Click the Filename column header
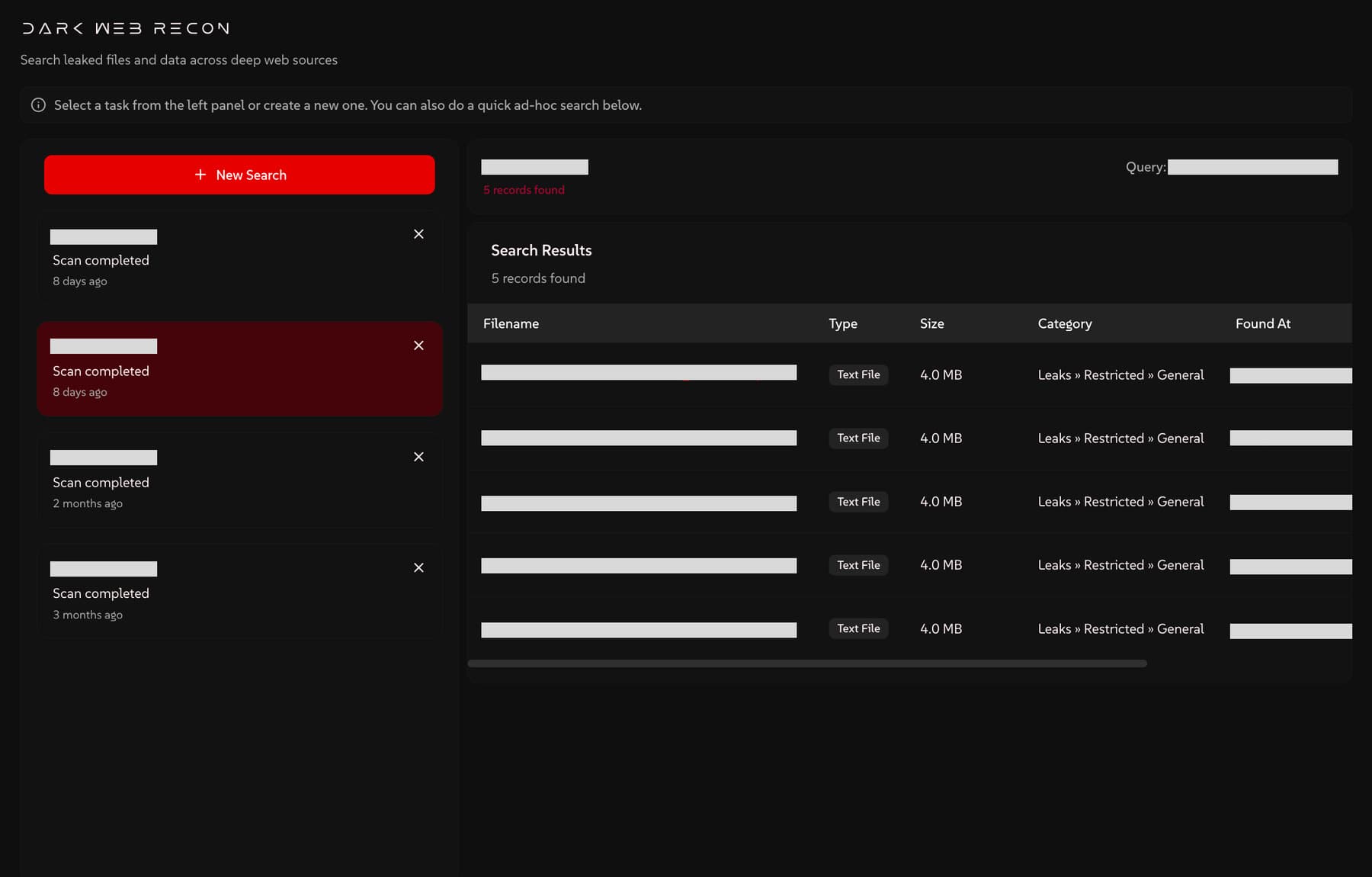This screenshot has height=877, width=1372. [x=511, y=323]
